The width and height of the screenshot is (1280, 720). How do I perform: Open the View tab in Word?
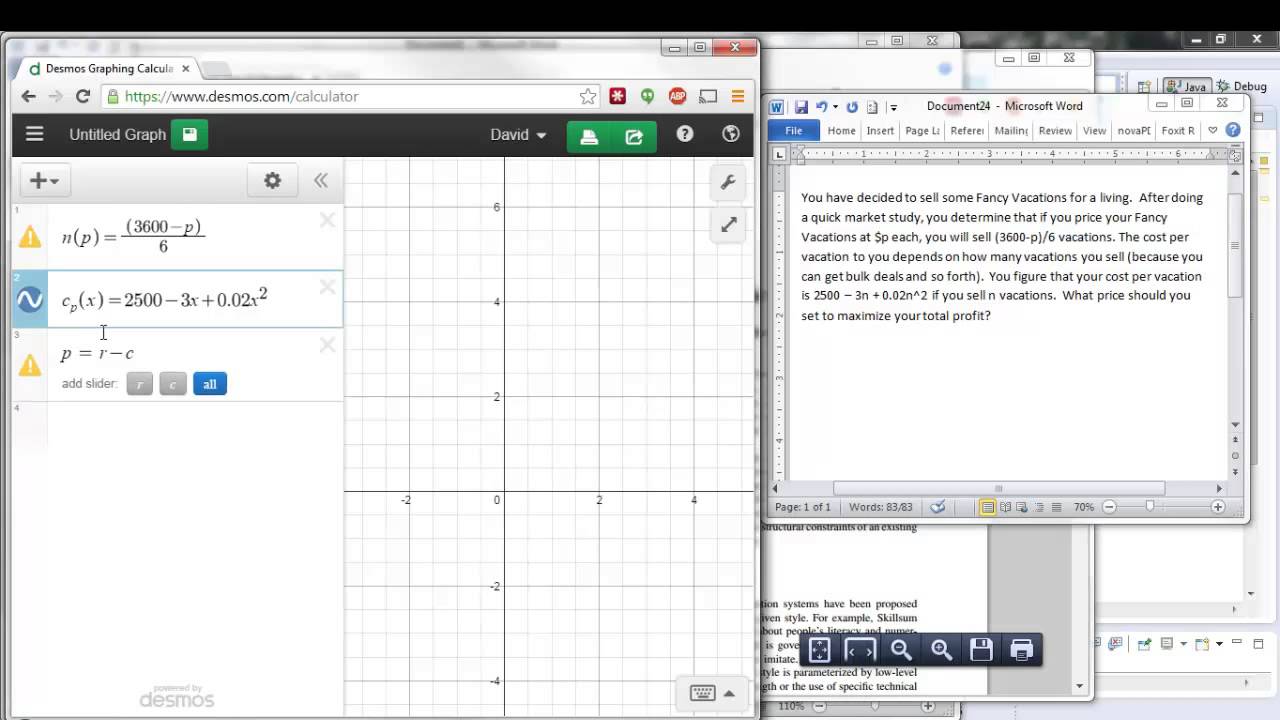pyautogui.click(x=1094, y=130)
